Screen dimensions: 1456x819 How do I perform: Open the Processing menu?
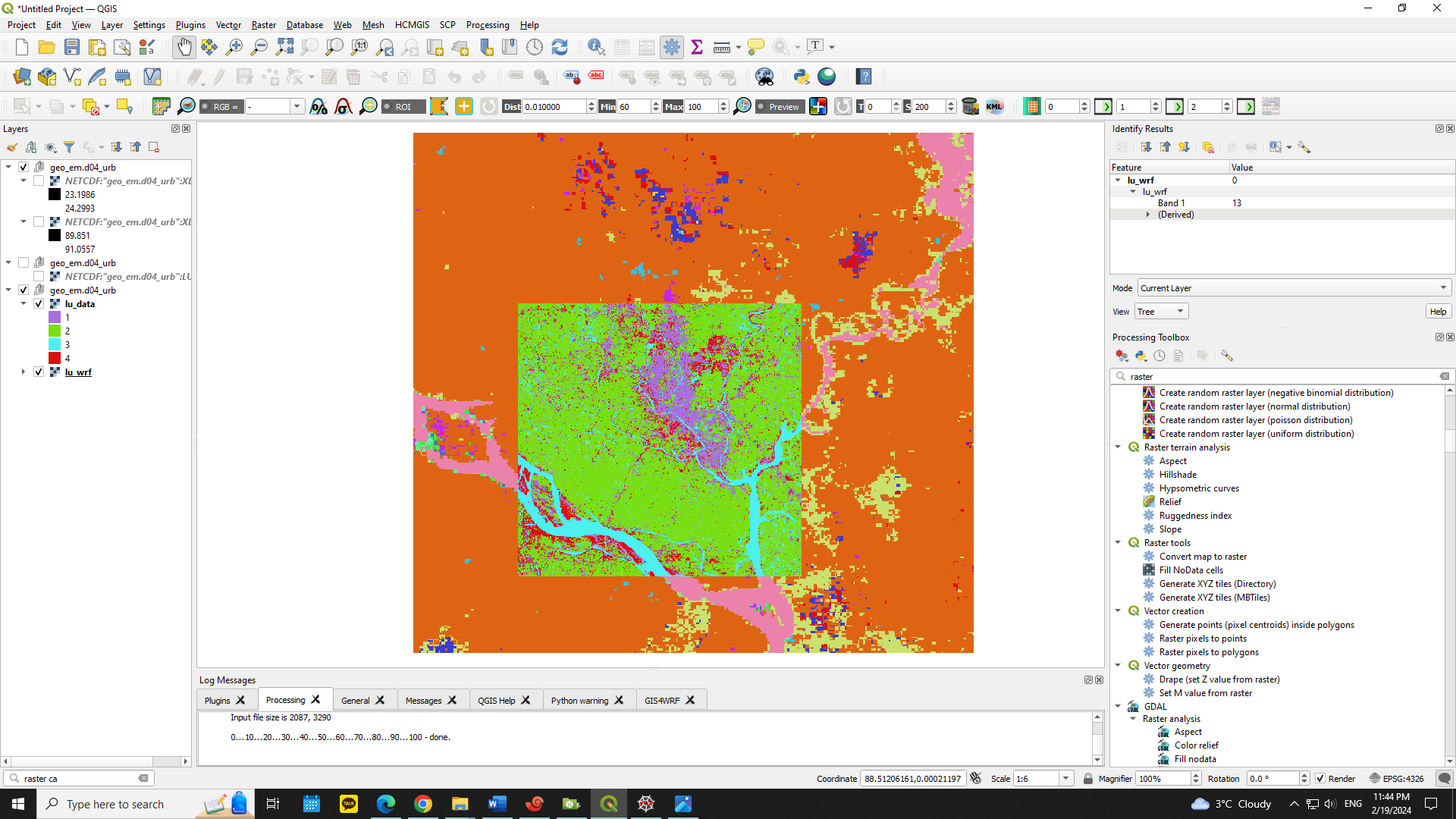point(488,25)
